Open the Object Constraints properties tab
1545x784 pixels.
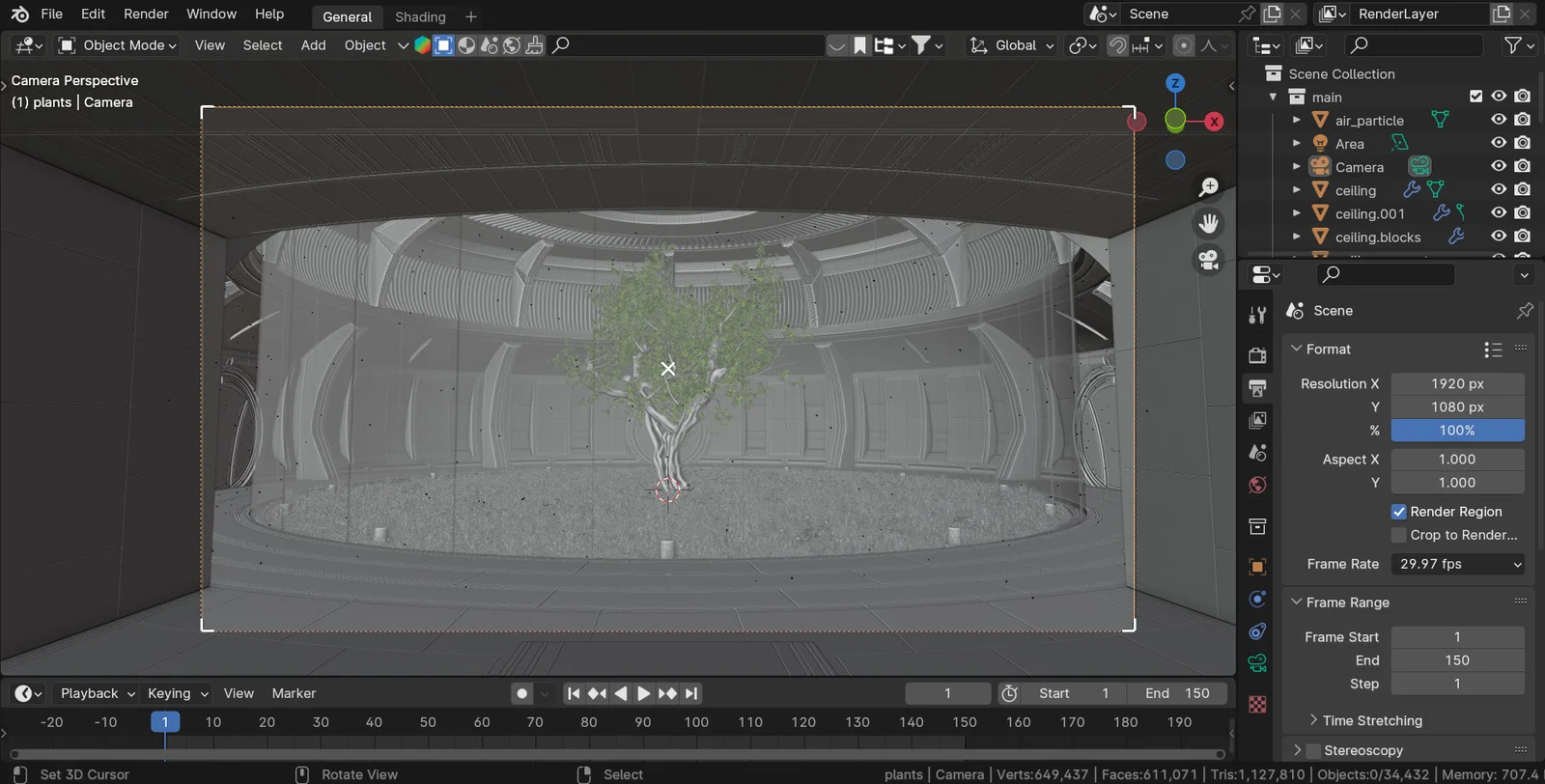click(1257, 631)
